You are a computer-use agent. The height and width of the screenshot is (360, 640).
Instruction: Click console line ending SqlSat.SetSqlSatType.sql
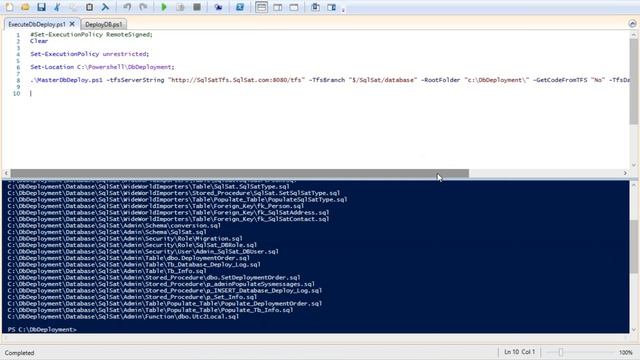click(173, 193)
